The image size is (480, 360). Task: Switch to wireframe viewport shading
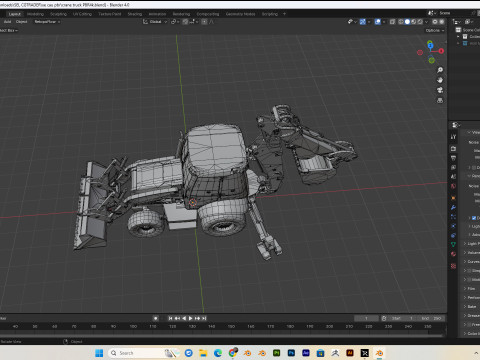(x=401, y=22)
